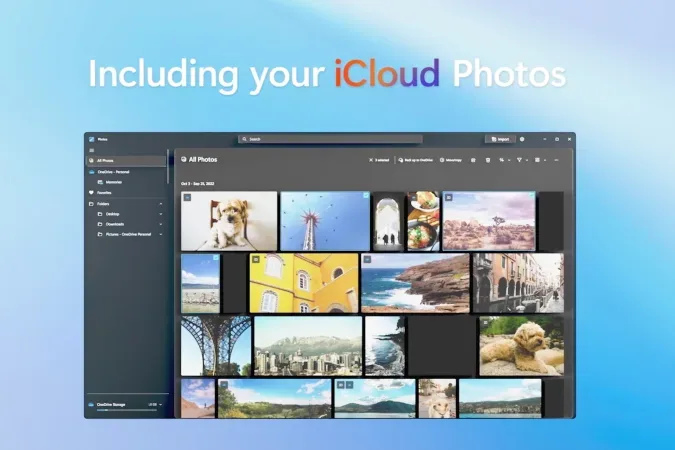Click the Print icon in toolbar

(473, 160)
